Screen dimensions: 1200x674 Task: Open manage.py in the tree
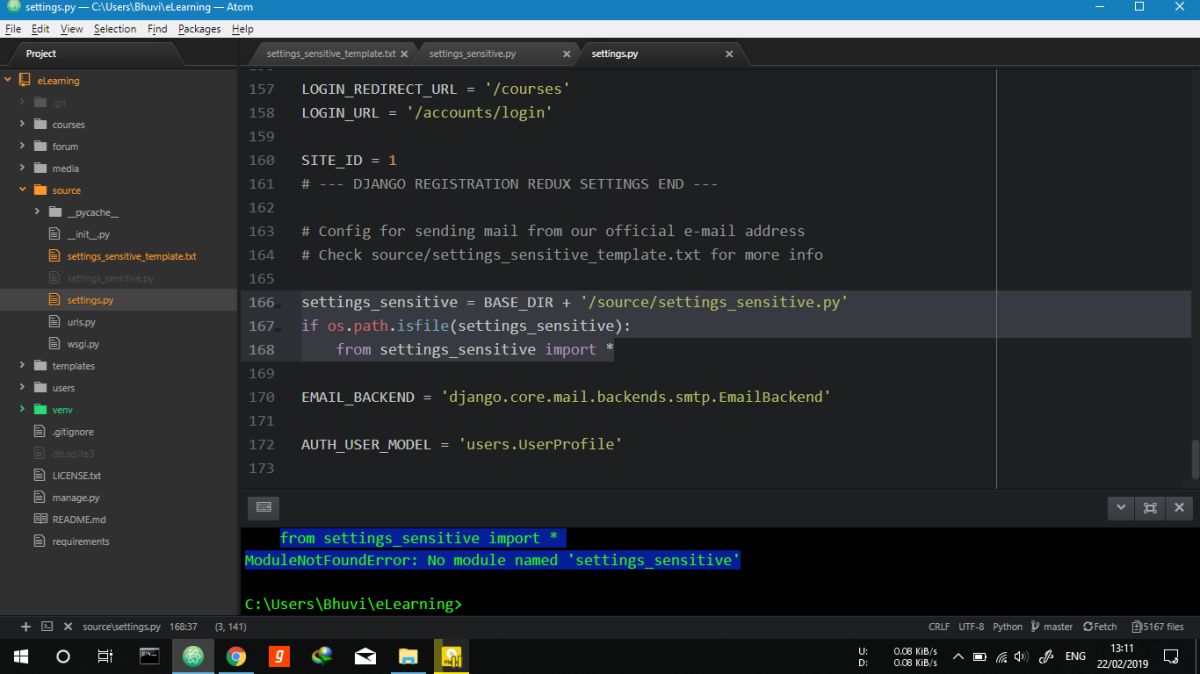(76, 498)
